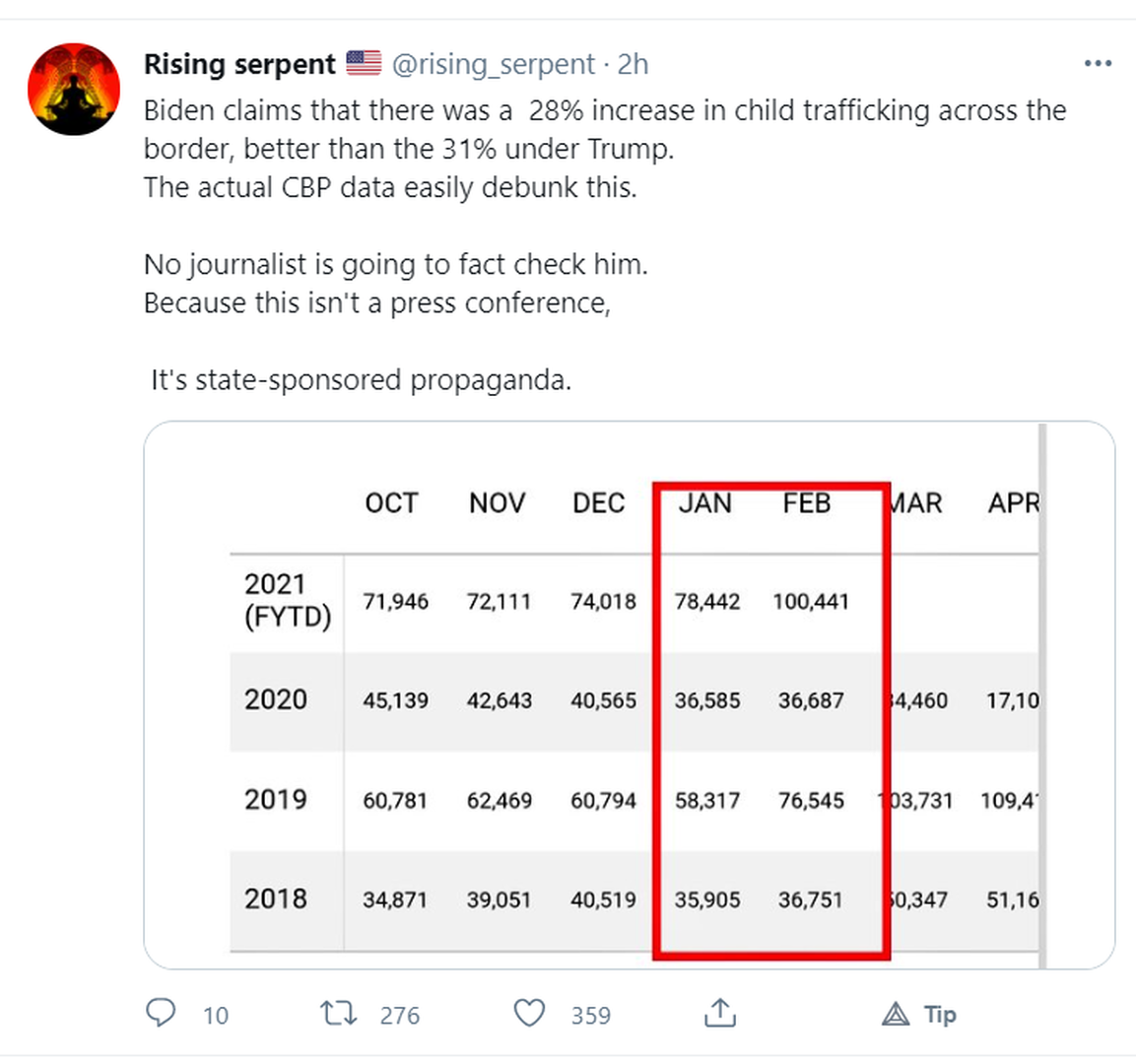Click the 2021 (FYTD) row label
Screen dimensions: 1136x1064
(x=287, y=600)
